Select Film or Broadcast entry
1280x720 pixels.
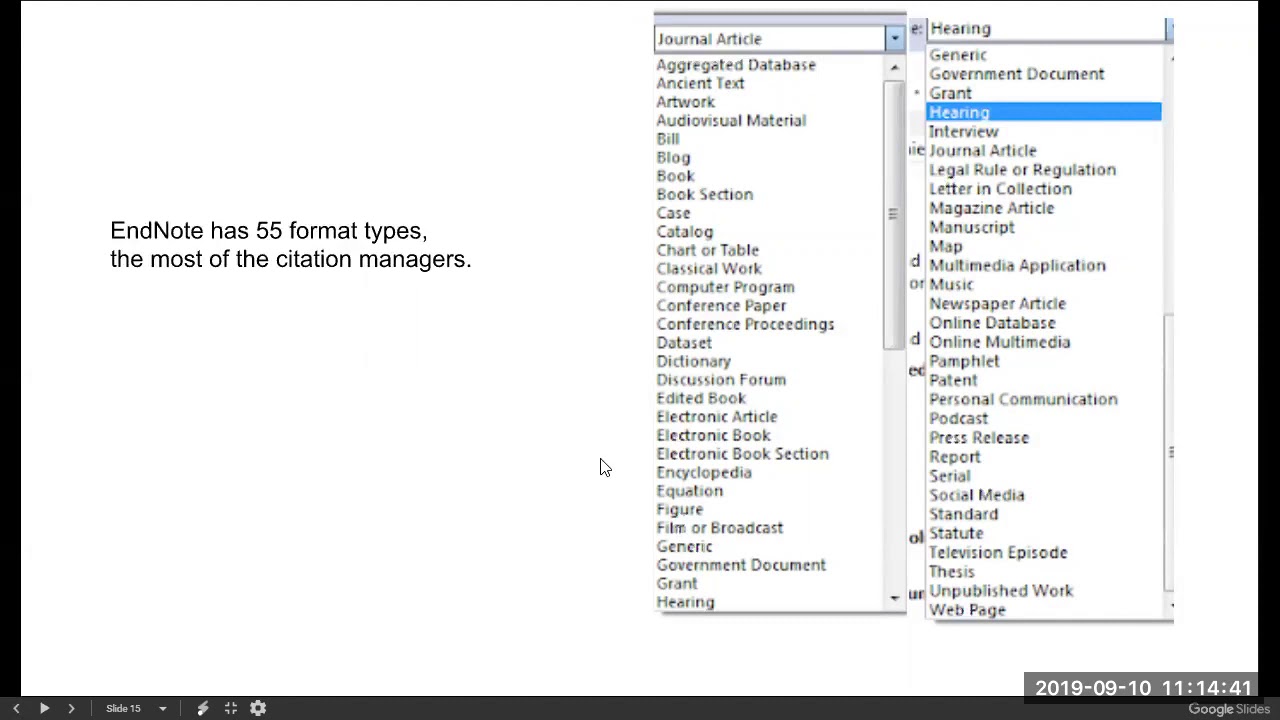719,527
